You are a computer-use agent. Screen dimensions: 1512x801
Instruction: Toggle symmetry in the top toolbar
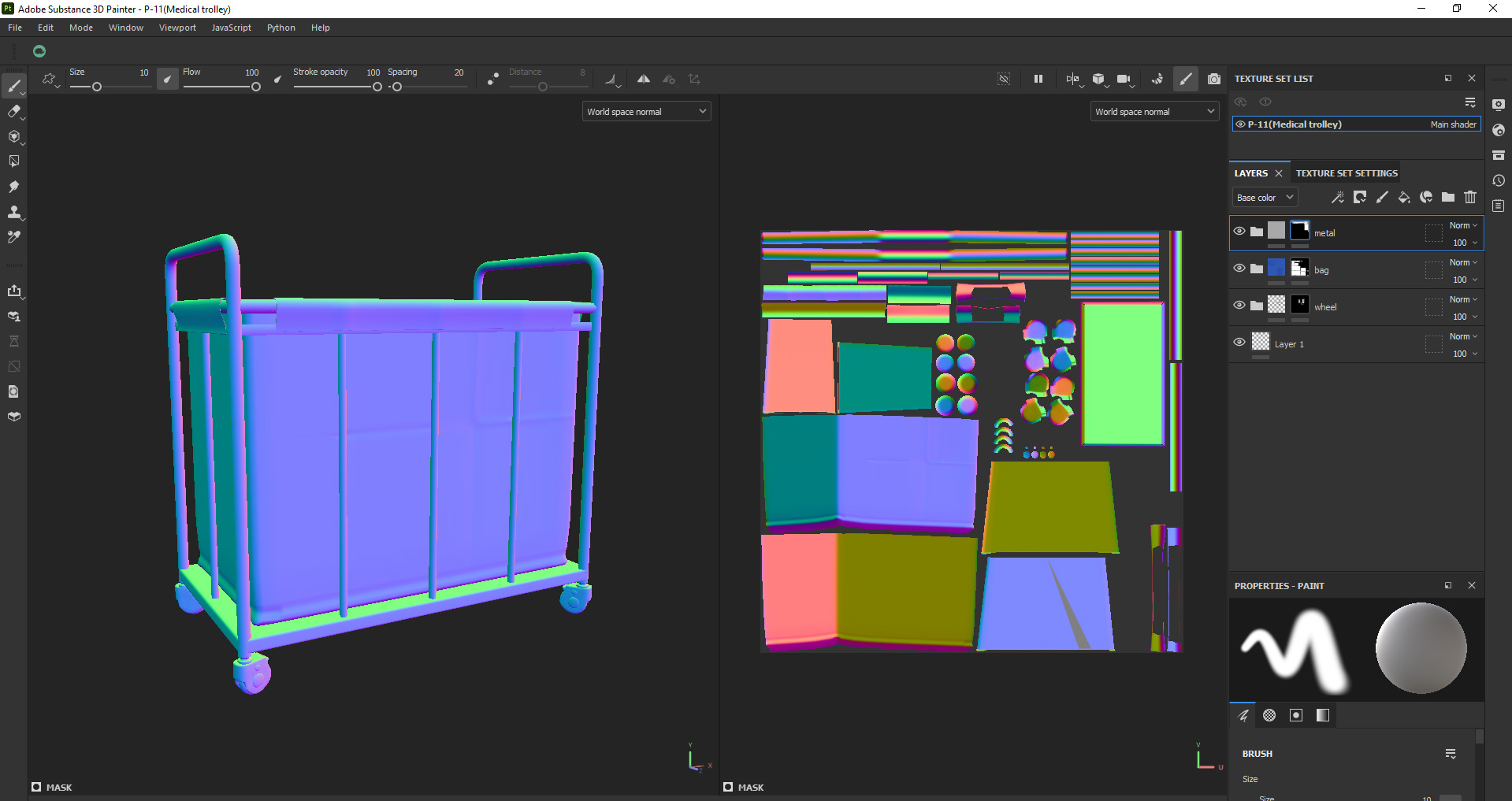tap(644, 79)
